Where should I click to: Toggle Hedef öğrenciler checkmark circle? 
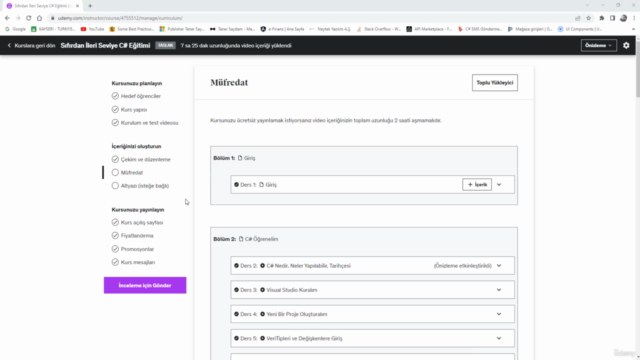(115, 96)
